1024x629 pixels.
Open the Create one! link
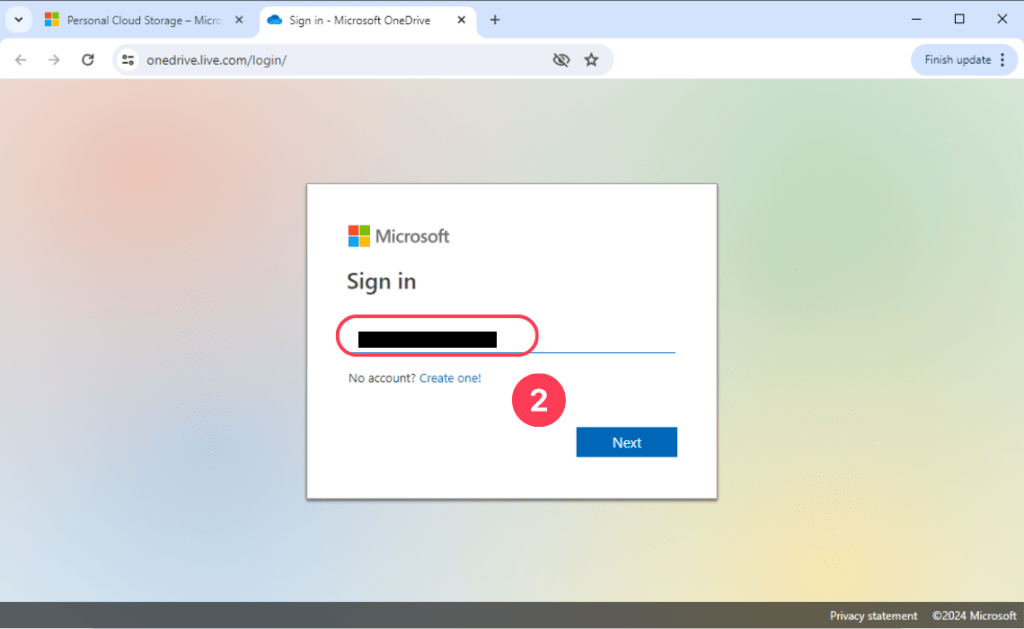pos(450,378)
